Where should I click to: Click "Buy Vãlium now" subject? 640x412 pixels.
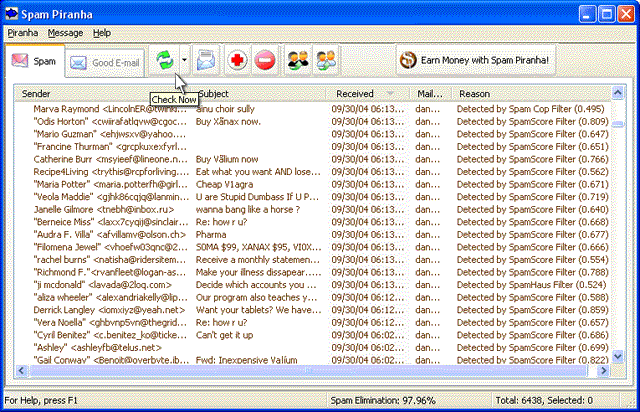coord(227,159)
